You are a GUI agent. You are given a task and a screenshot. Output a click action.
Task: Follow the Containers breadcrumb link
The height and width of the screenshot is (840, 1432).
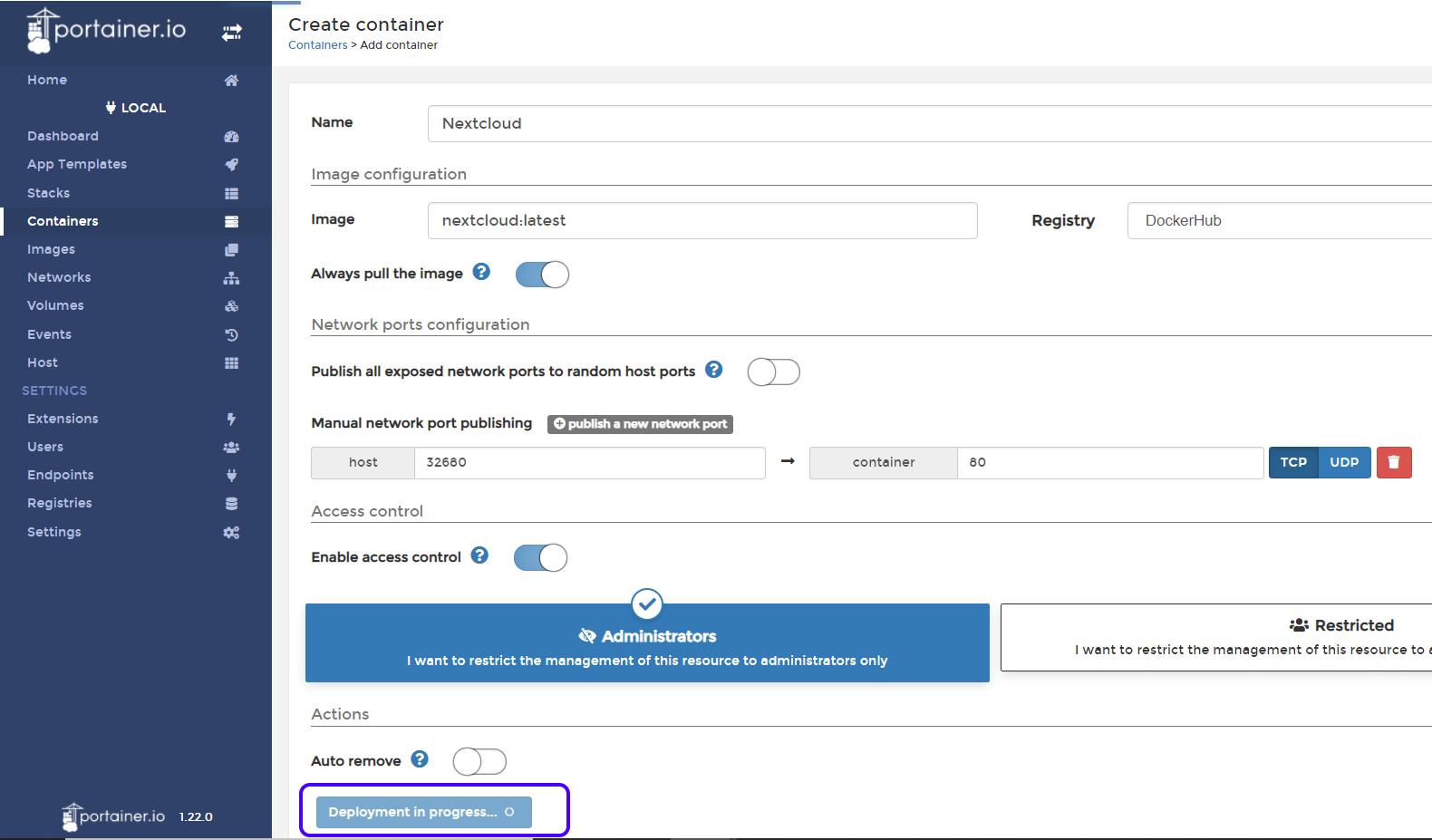(318, 45)
